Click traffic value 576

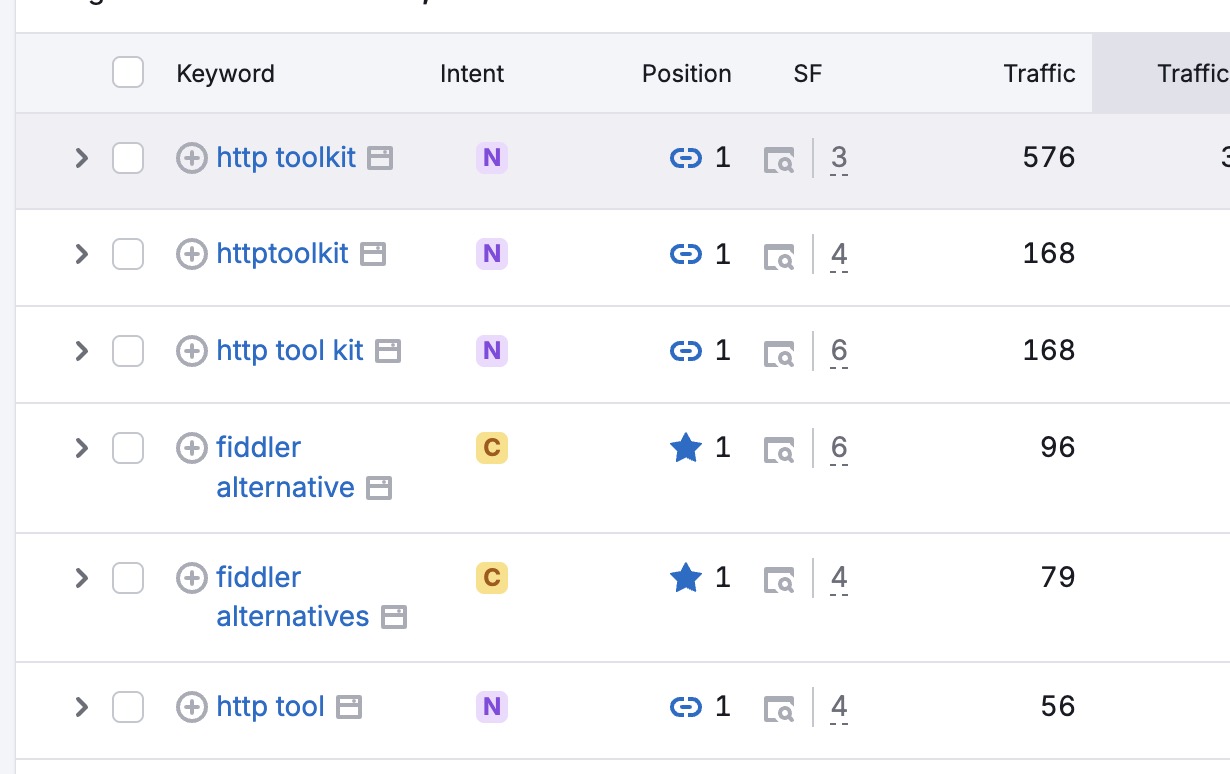tap(1049, 158)
